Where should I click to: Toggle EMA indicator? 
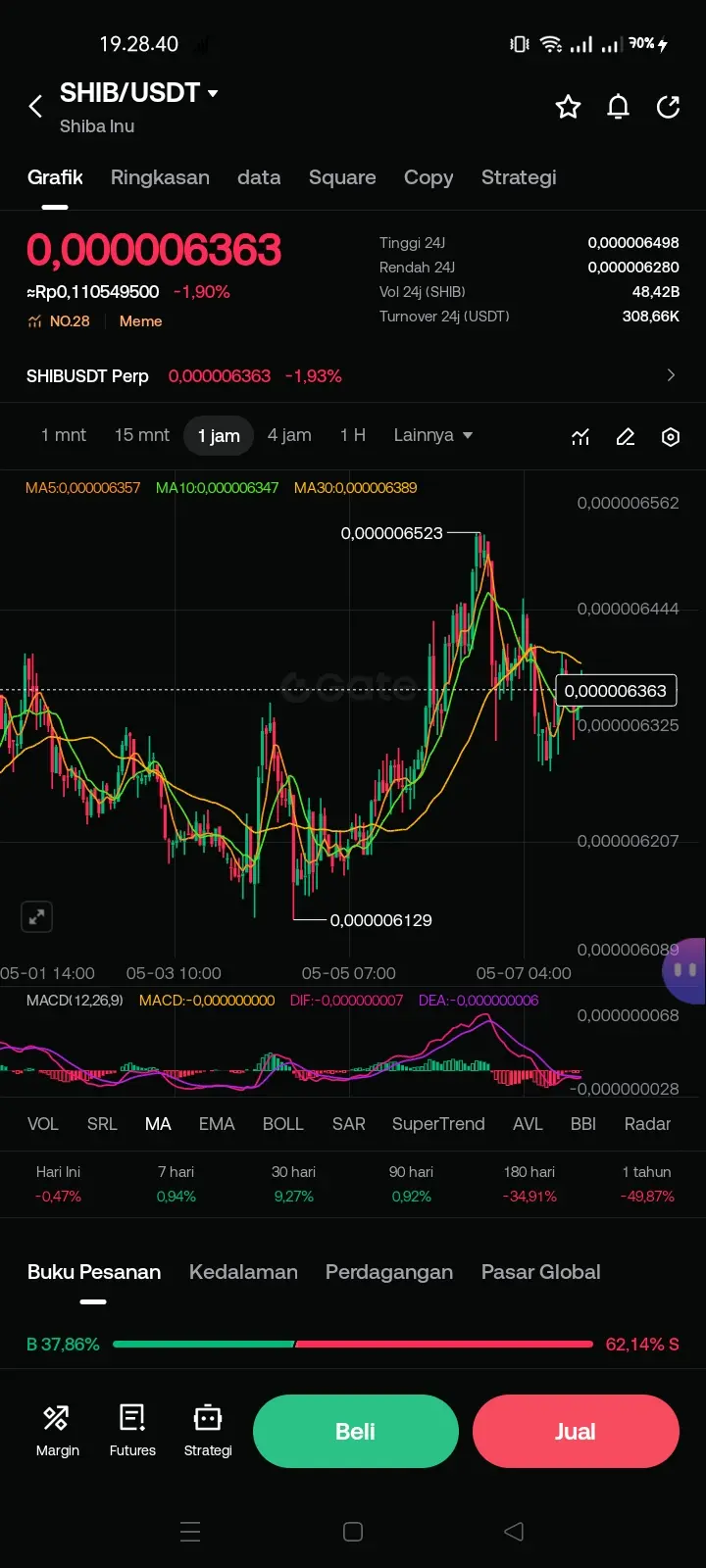pos(217,1124)
